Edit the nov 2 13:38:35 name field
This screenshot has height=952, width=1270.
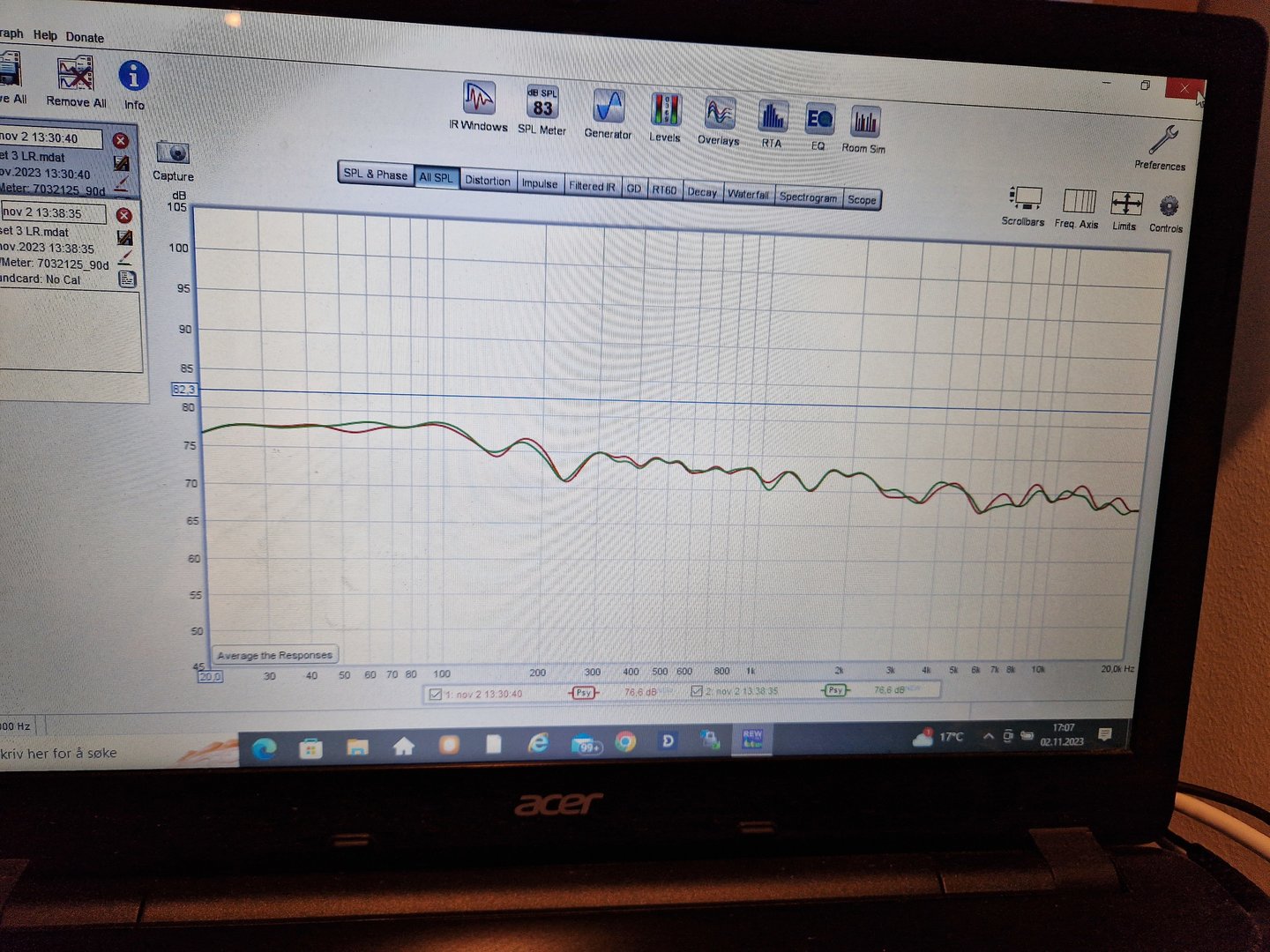[x=54, y=213]
